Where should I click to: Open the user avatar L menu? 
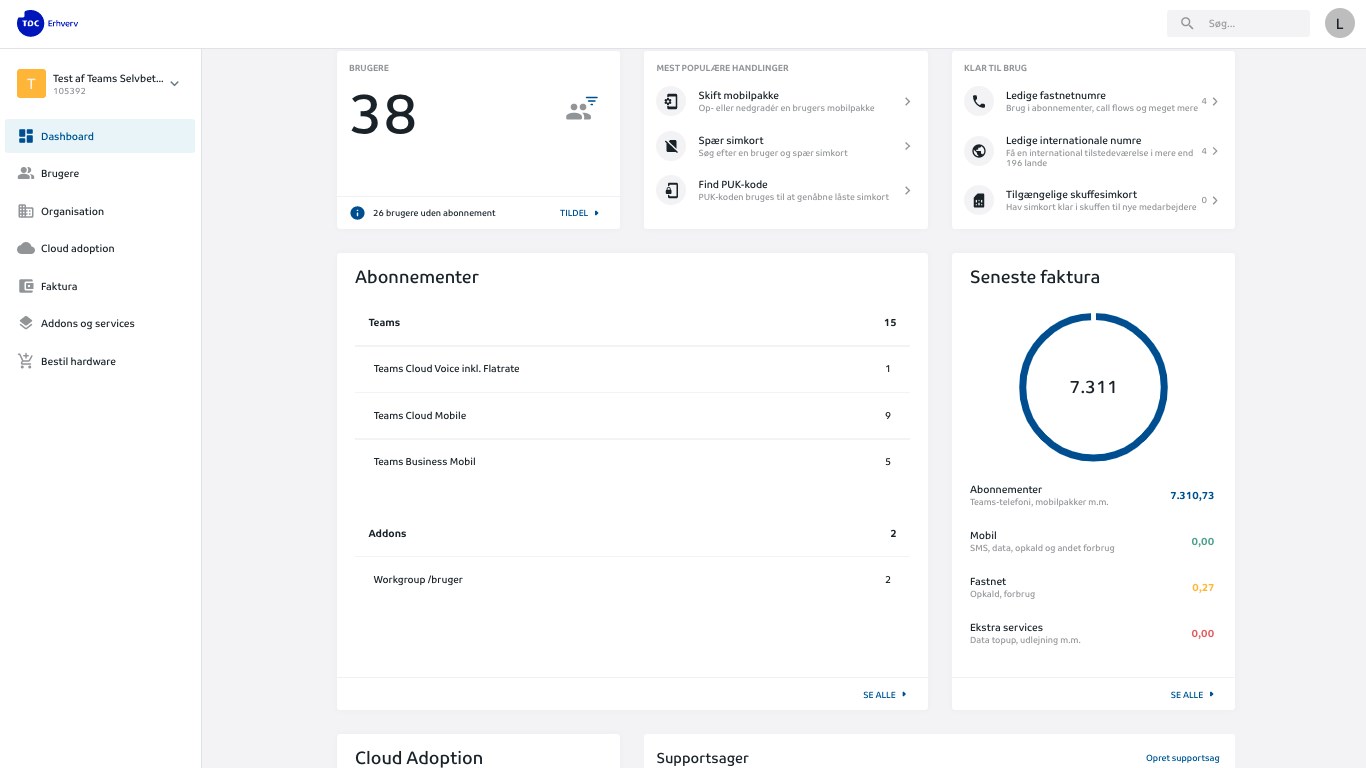1339,23
